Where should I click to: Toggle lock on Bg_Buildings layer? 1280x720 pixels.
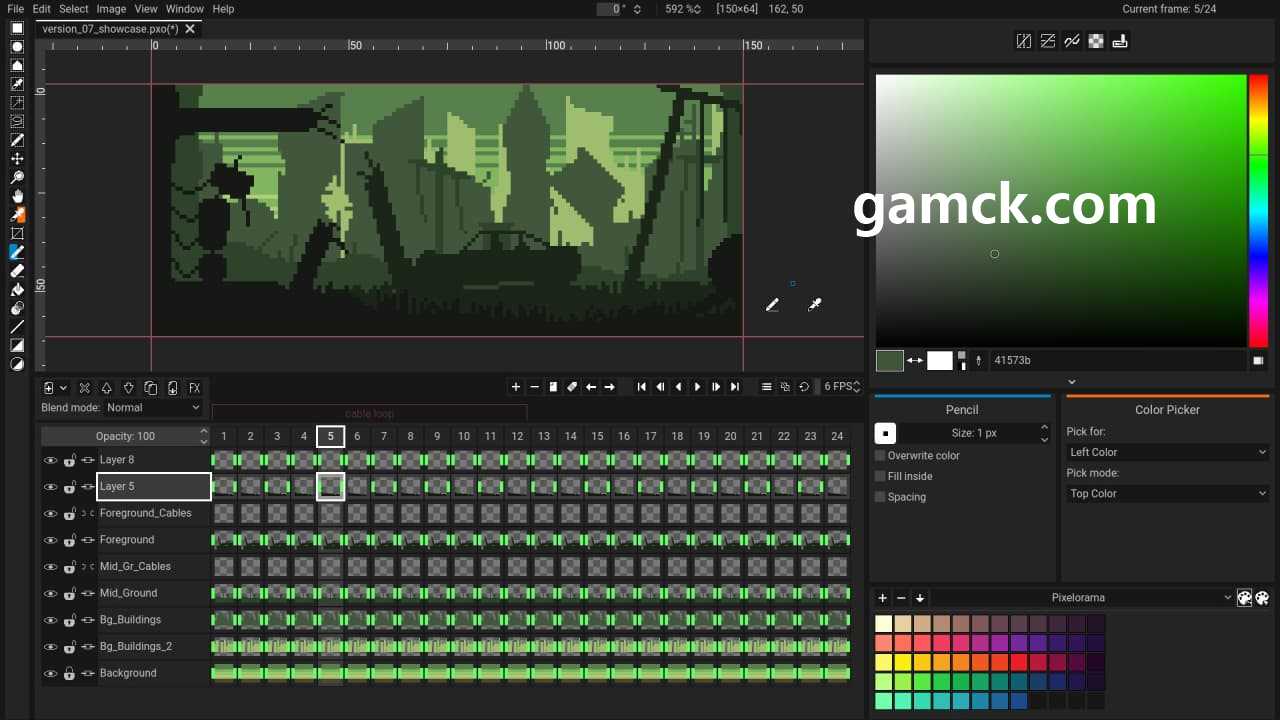69,620
